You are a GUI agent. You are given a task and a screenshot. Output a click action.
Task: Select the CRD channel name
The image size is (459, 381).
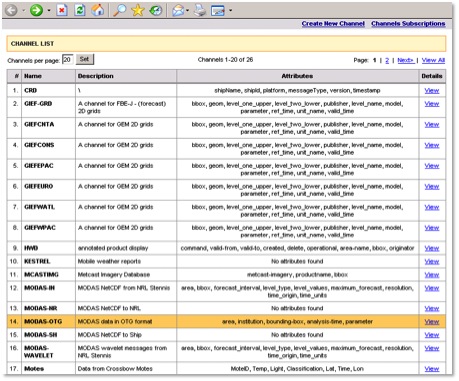click(x=30, y=90)
